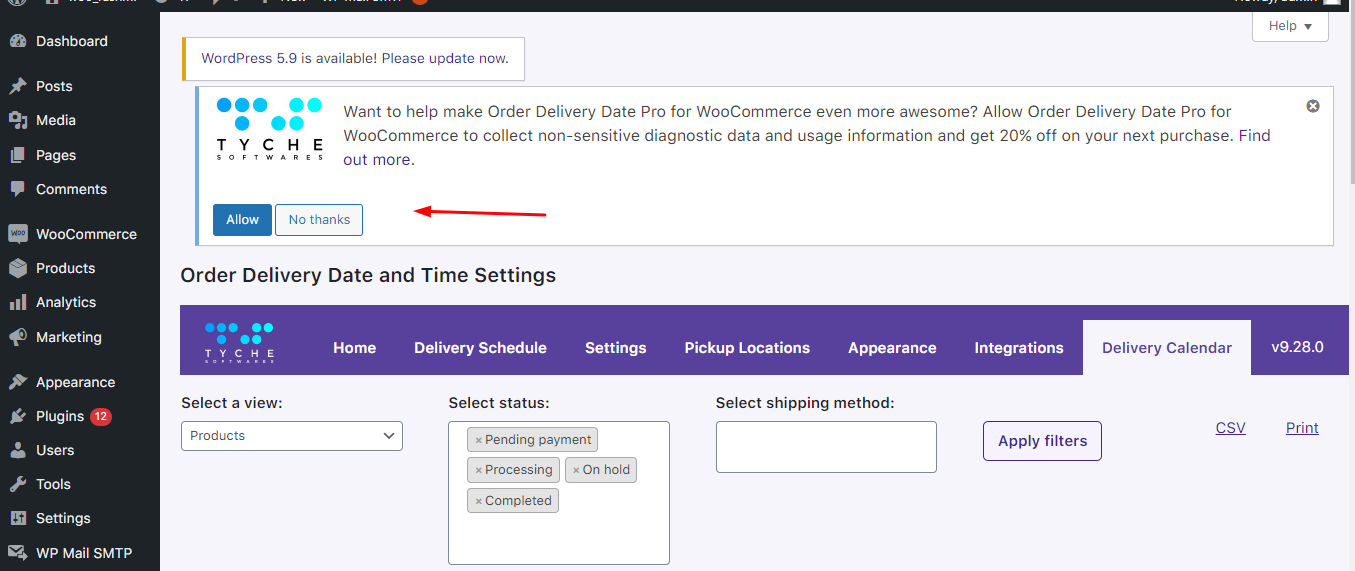Click the Plugins plug icon
1355x571 pixels.
[18, 416]
